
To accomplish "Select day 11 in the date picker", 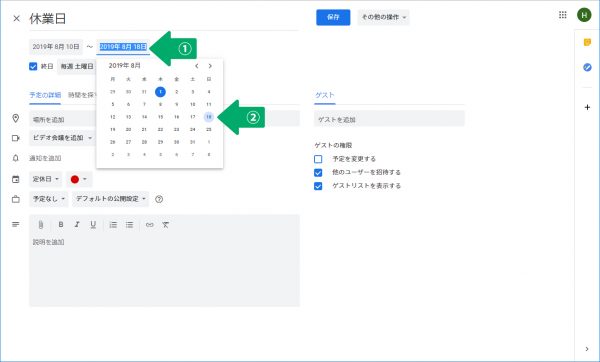I will [209, 104].
